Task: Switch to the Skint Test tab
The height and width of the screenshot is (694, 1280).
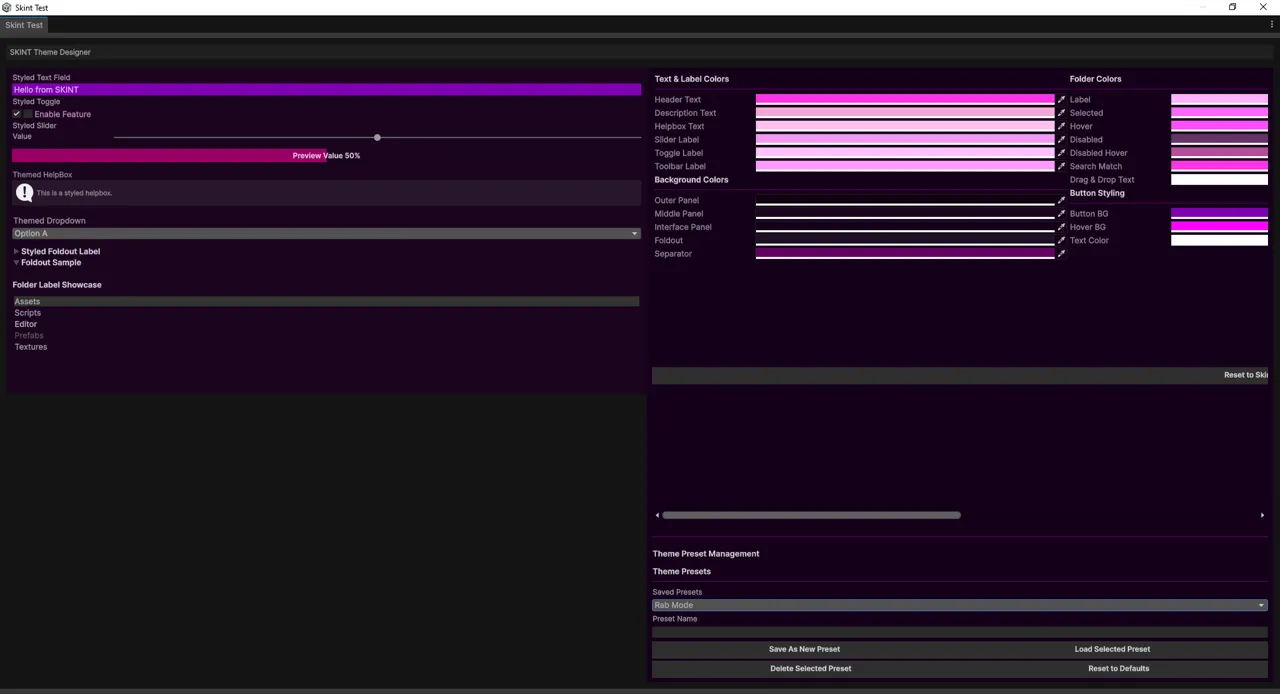Action: point(24,25)
